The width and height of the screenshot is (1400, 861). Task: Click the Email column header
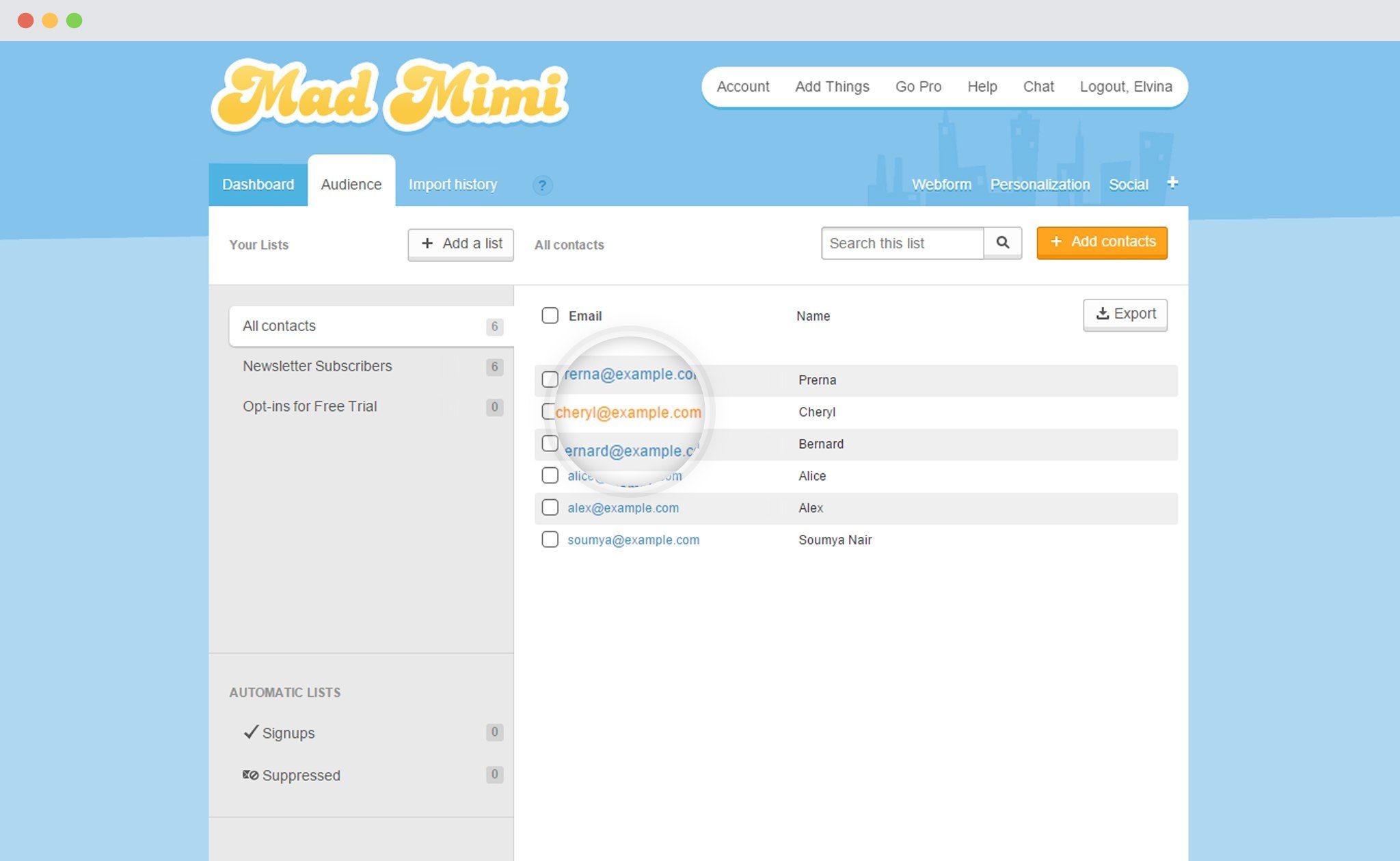pyautogui.click(x=585, y=316)
